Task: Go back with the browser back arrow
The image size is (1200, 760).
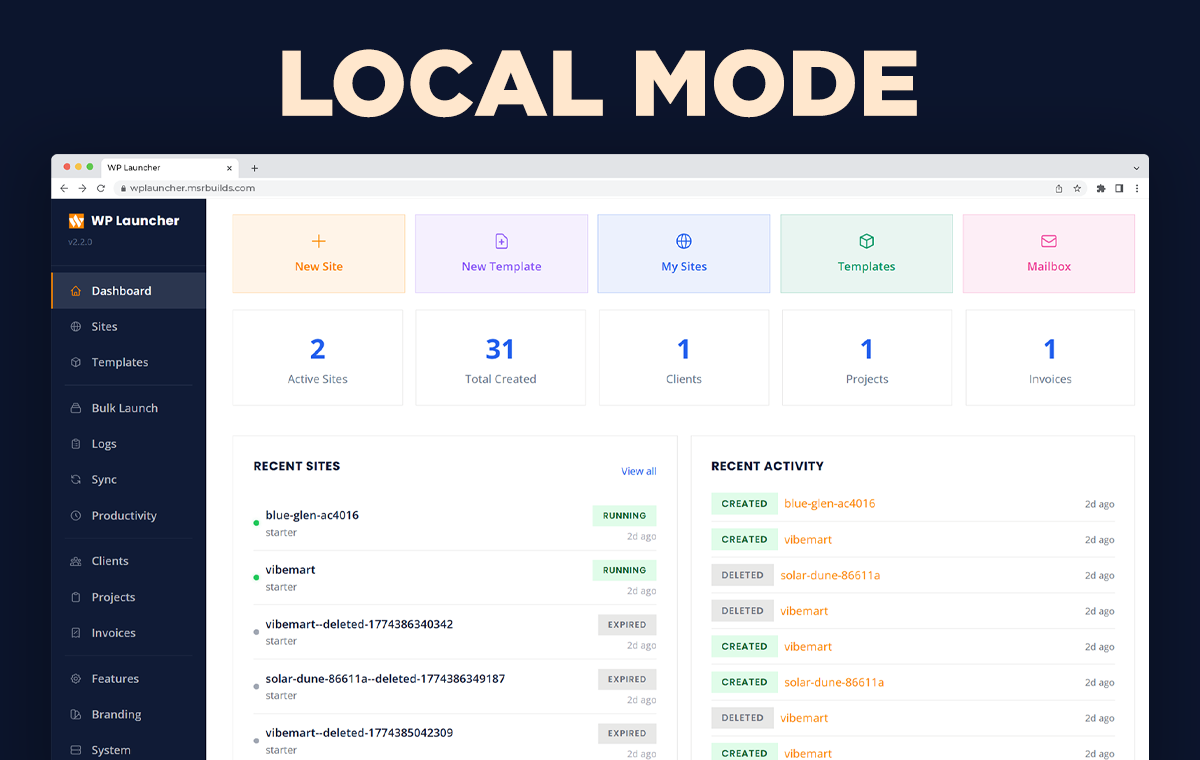Action: (x=65, y=188)
